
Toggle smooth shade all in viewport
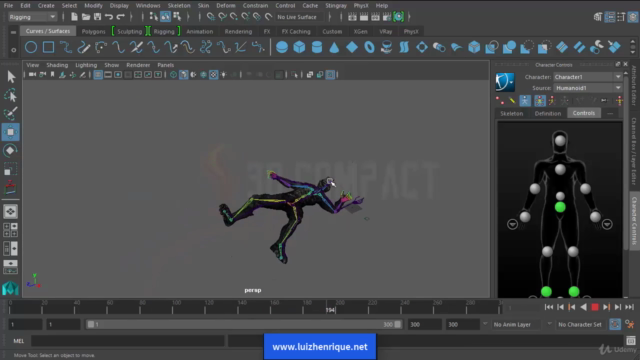[x=184, y=75]
